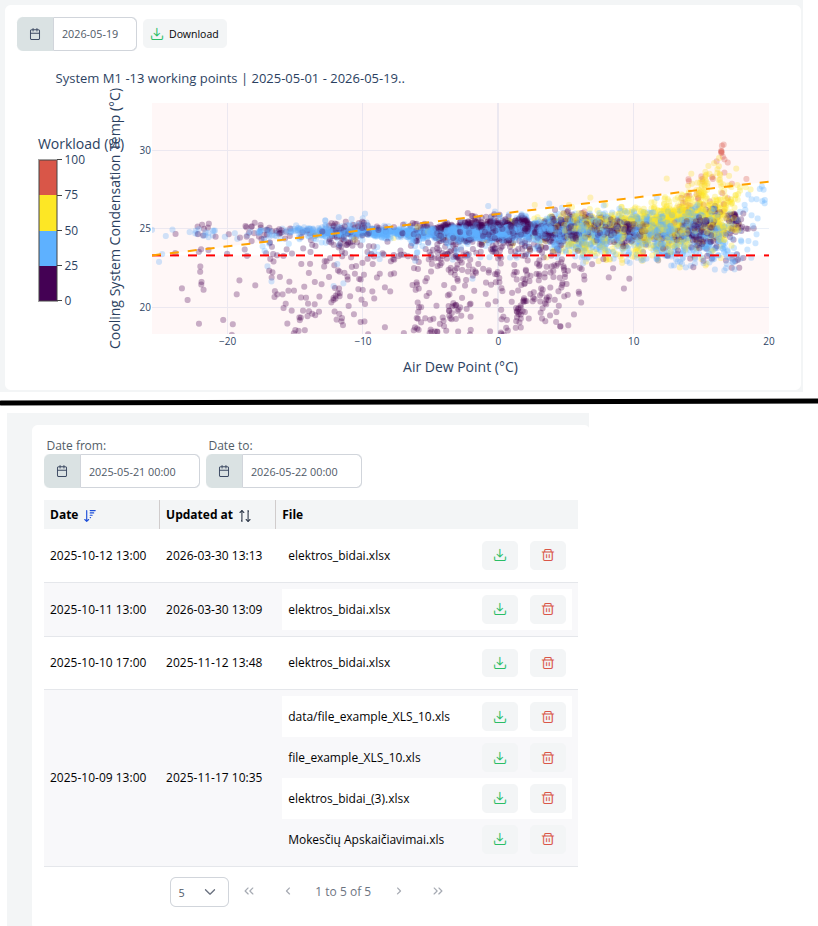Click pagination text 1 to 5 of 5
The width and height of the screenshot is (818, 926).
point(343,892)
